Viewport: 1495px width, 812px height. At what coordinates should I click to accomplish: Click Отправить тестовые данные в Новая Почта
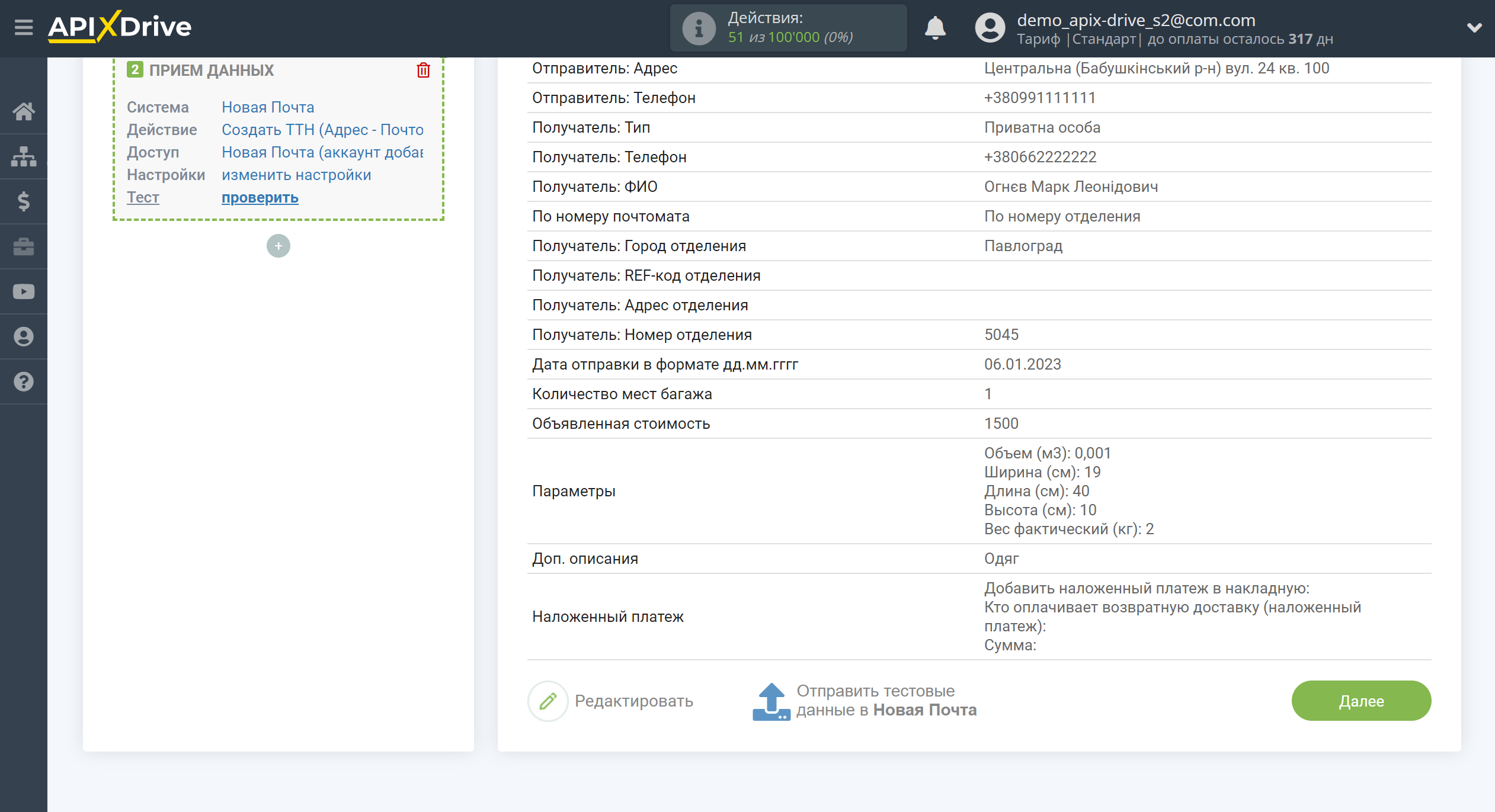point(886,701)
